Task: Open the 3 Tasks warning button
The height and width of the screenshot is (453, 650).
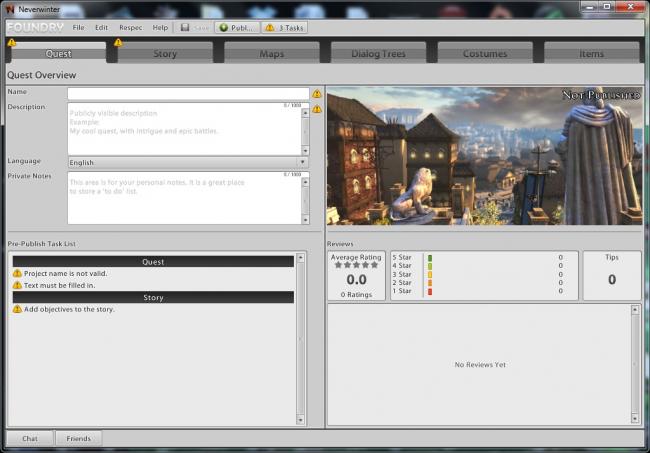Action: point(284,28)
